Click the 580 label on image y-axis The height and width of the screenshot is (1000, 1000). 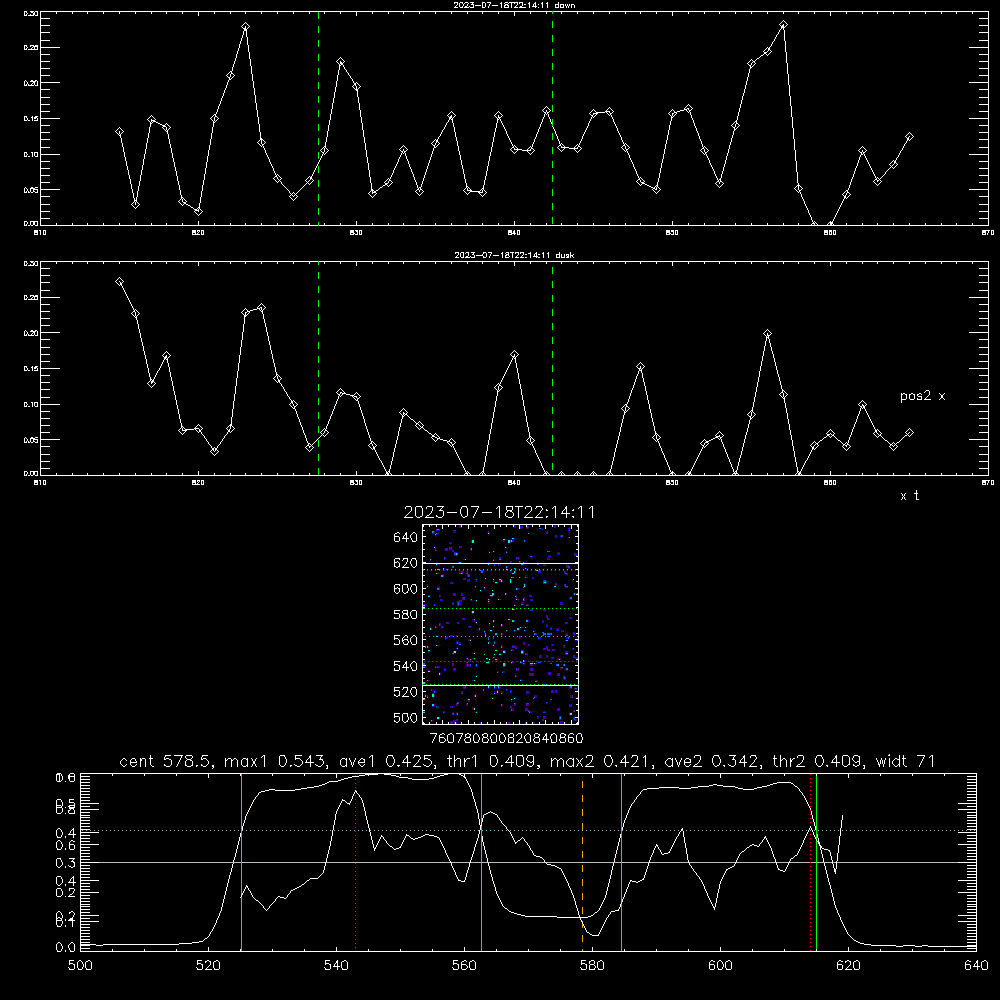click(x=405, y=615)
